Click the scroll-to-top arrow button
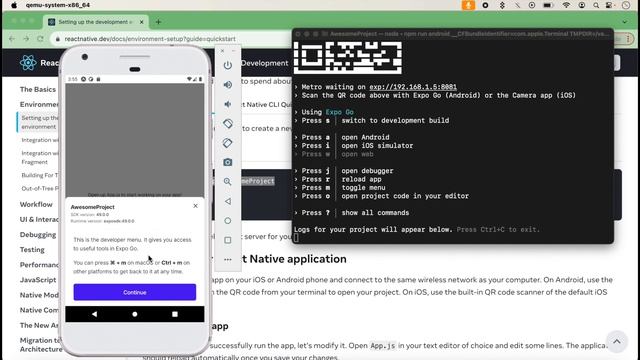640x360 pixels. 617,342
